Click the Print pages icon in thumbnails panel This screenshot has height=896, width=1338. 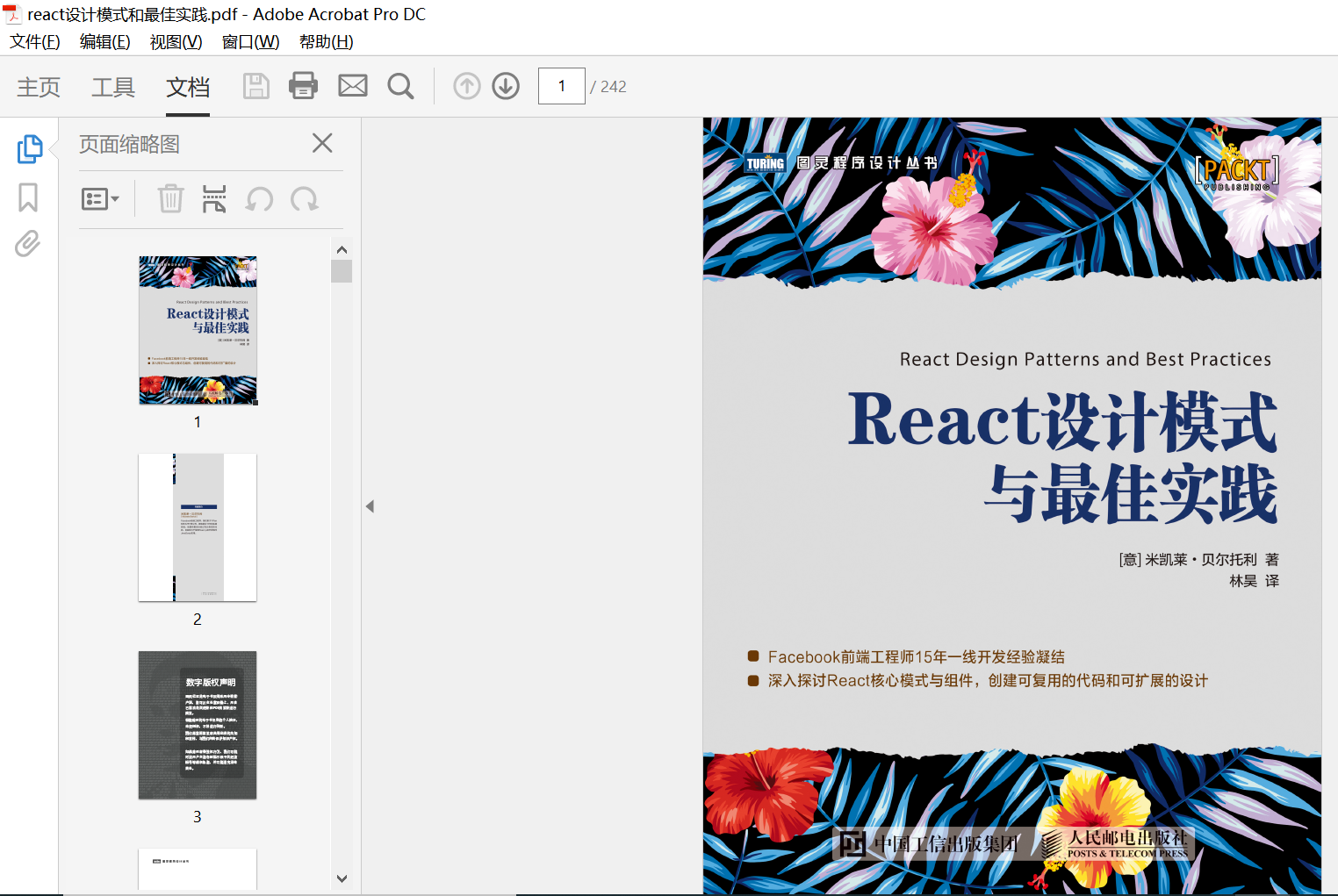click(x=214, y=199)
